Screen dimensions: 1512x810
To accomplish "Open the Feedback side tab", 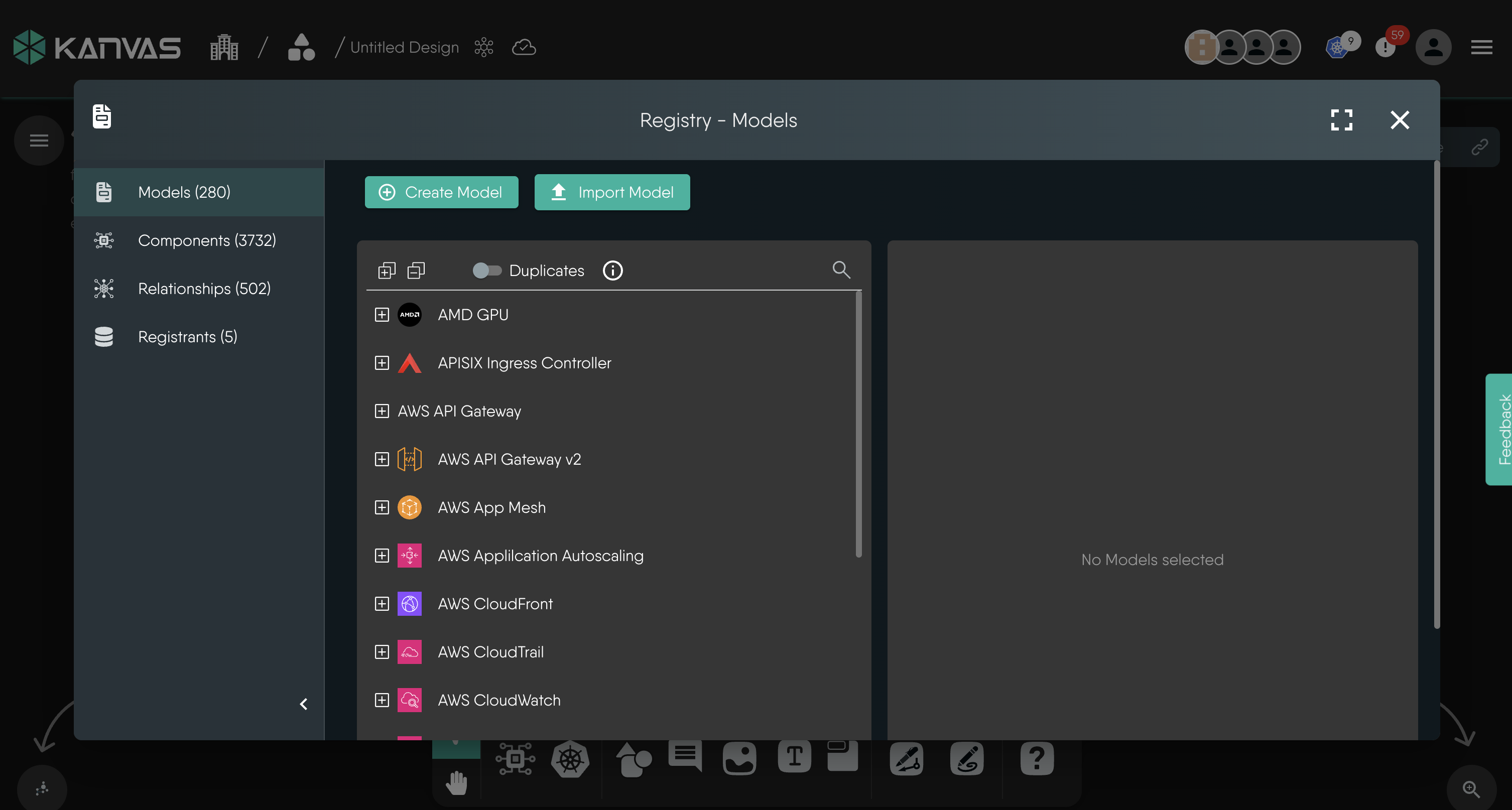I will (x=1499, y=429).
